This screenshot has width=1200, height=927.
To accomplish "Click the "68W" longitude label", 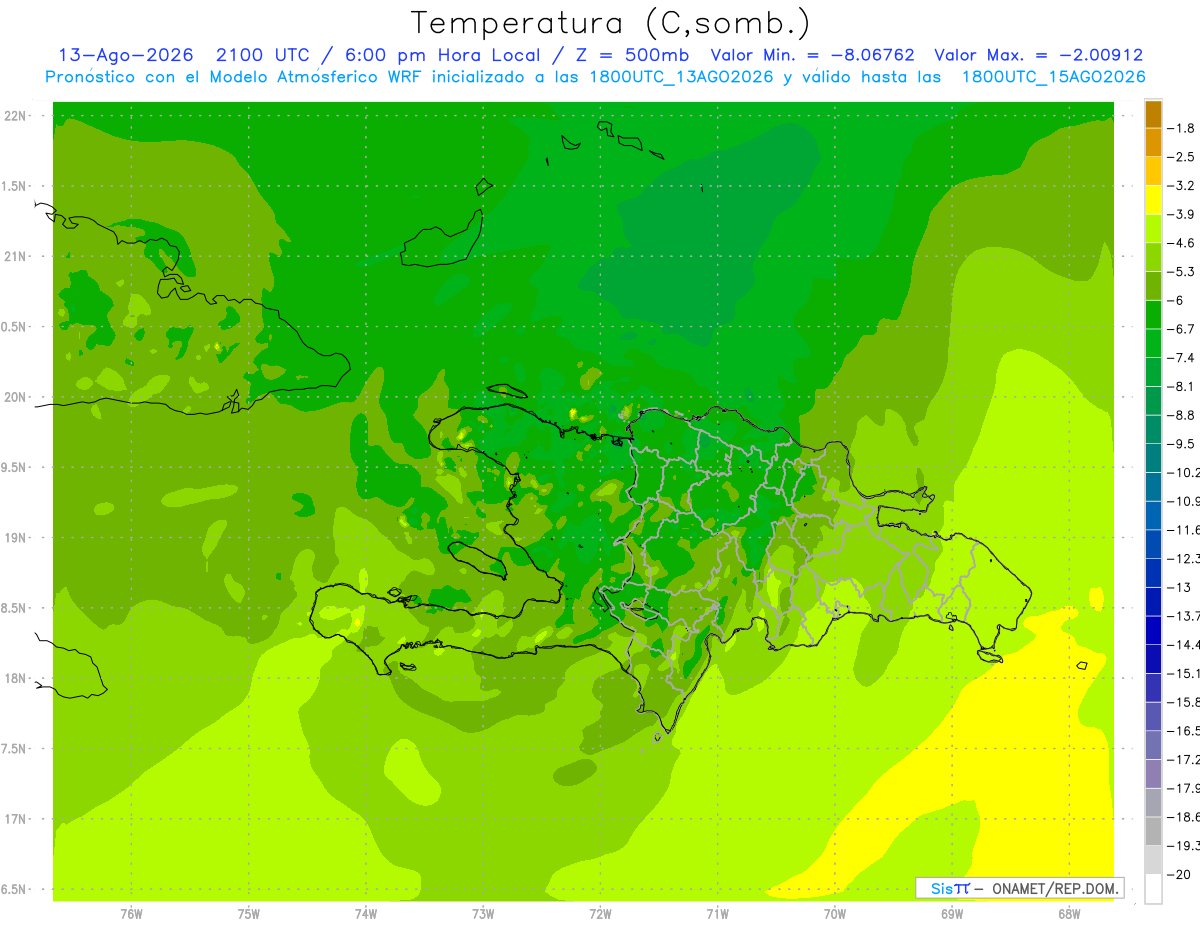I will click(1069, 914).
